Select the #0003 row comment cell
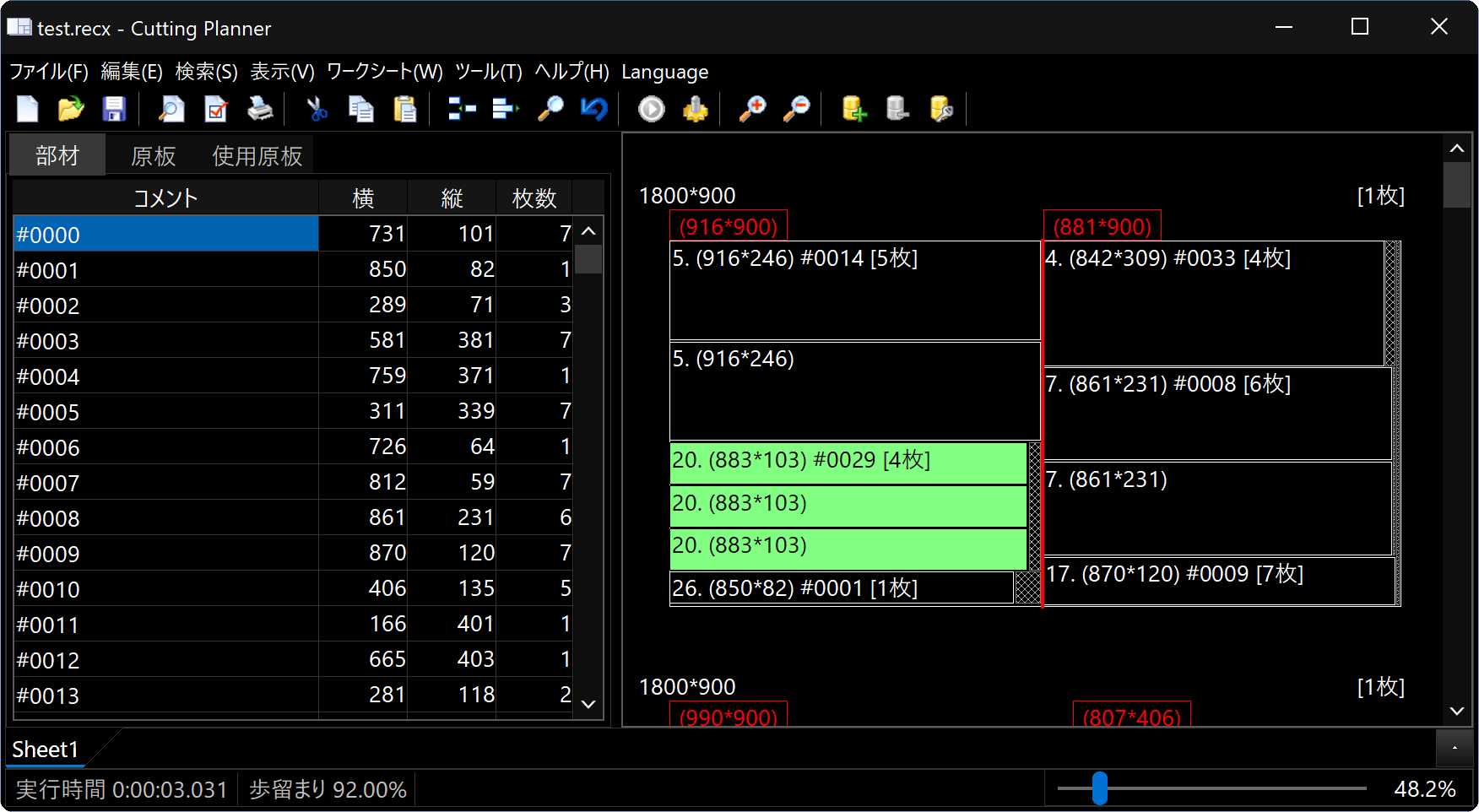1479x812 pixels. [166, 340]
